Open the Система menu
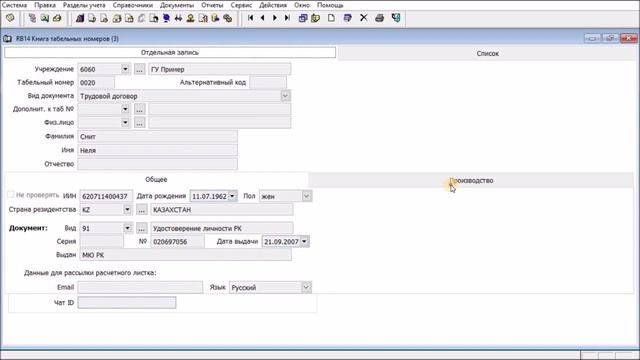This screenshot has width=640, height=360. click(x=14, y=5)
